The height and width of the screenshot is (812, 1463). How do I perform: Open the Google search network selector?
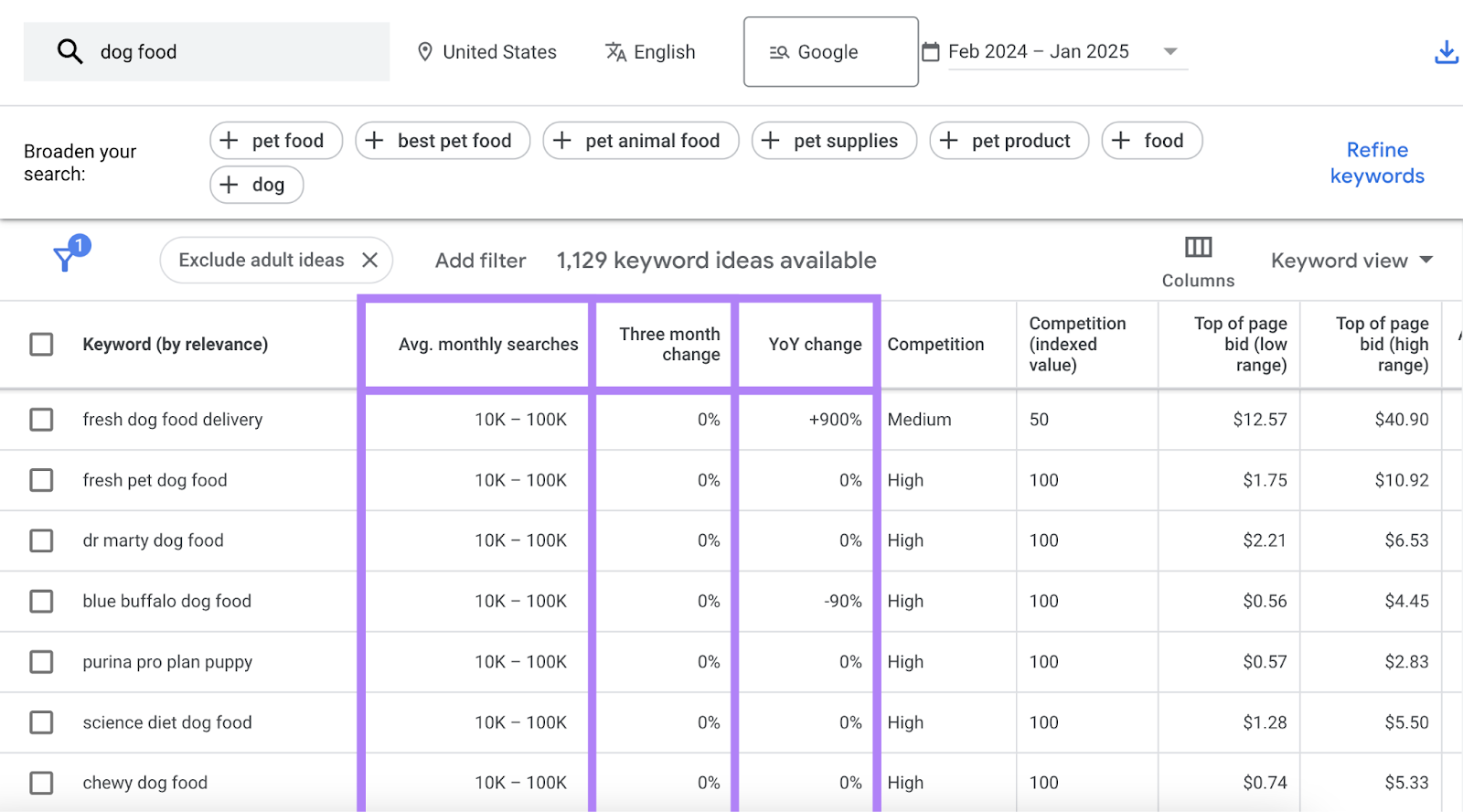pyautogui.click(x=831, y=52)
